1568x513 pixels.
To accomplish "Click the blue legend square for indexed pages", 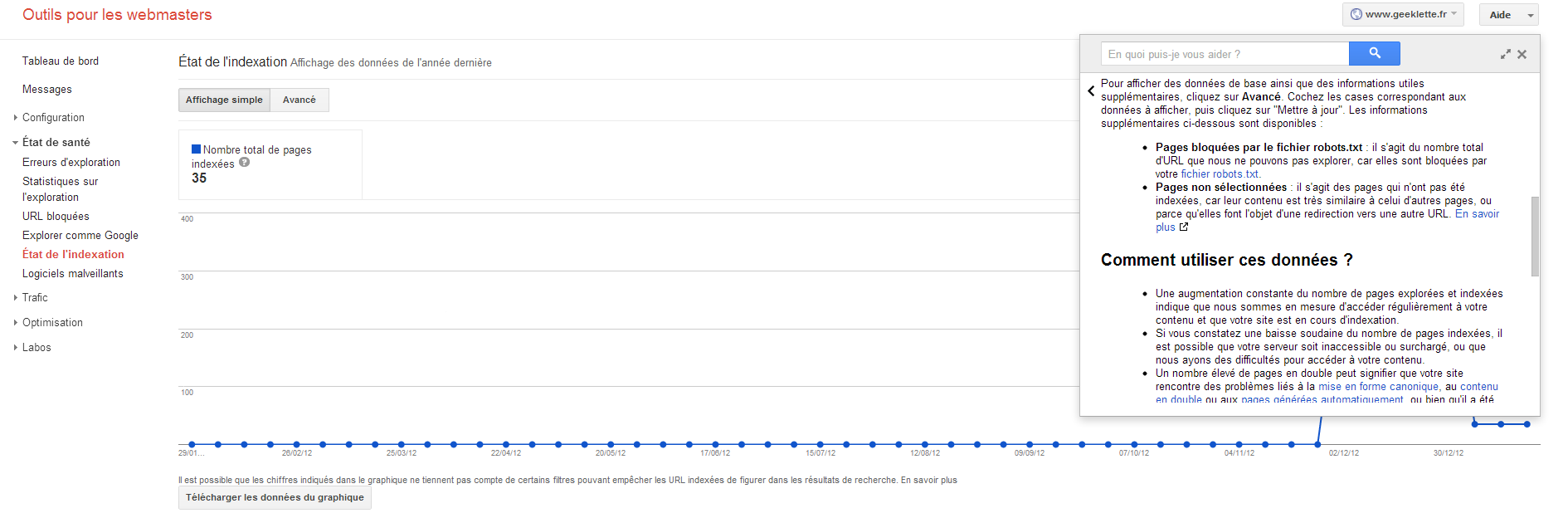I will tap(196, 149).
